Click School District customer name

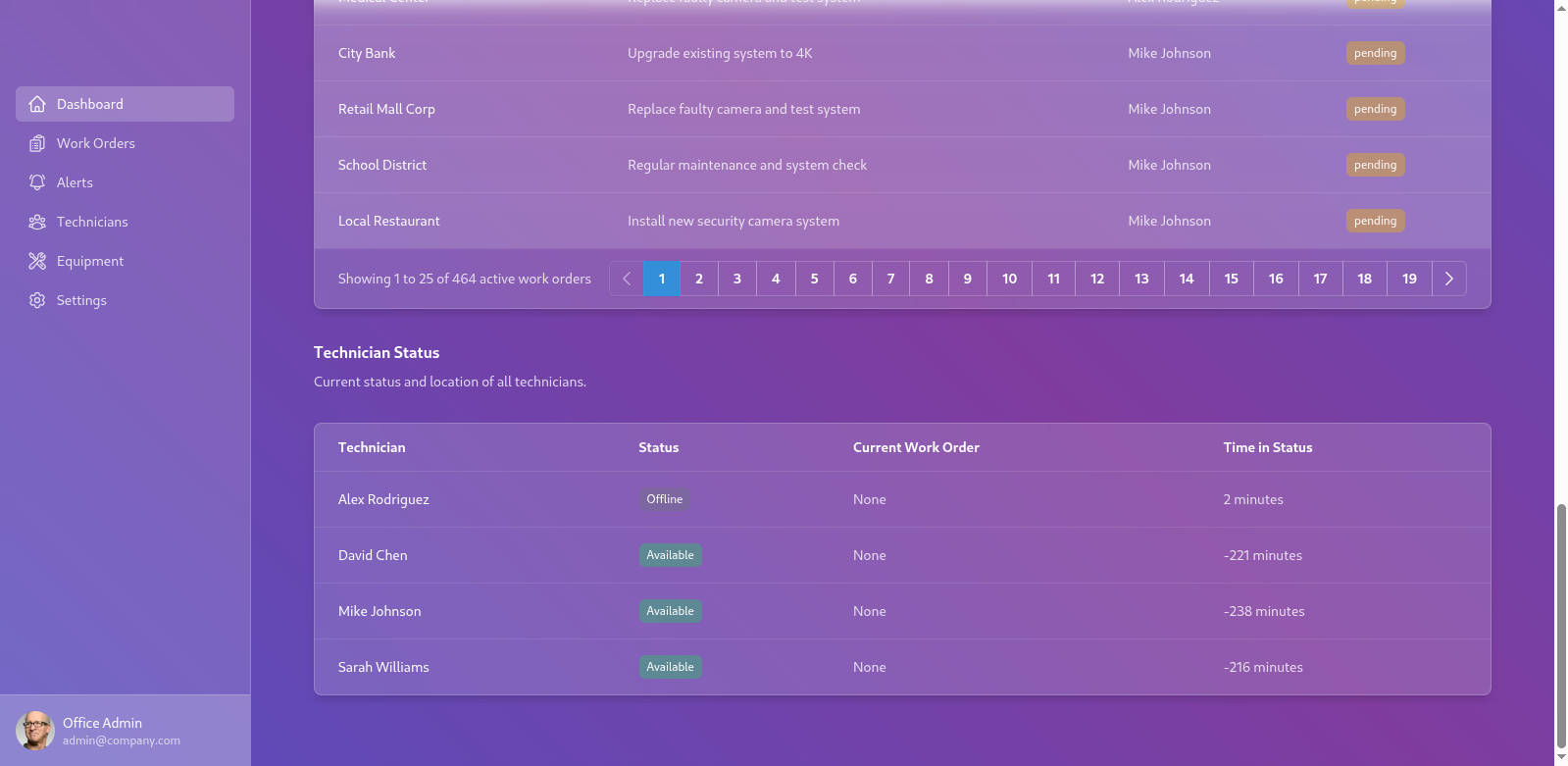pyautogui.click(x=382, y=165)
